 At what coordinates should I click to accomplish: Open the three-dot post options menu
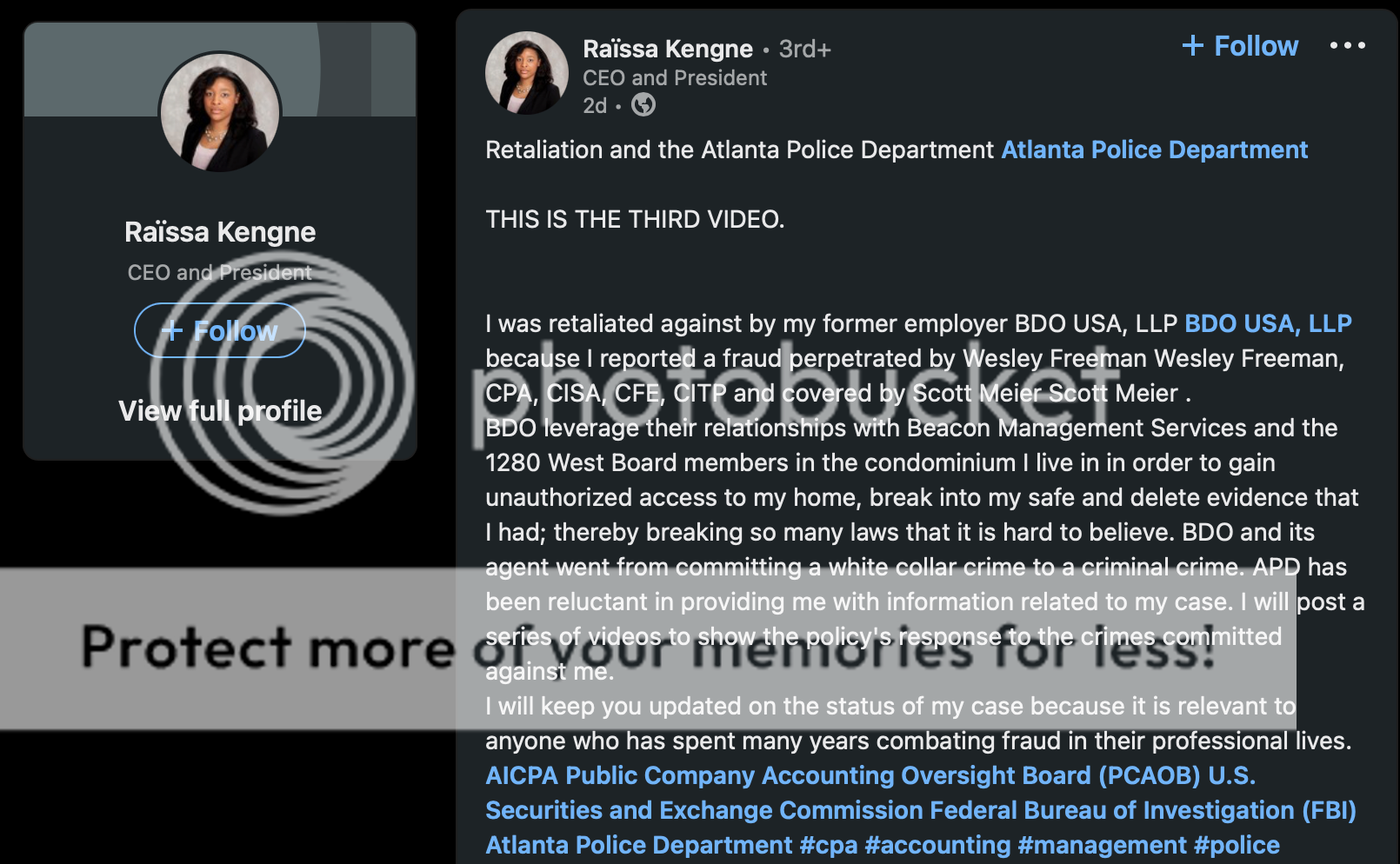(1347, 46)
